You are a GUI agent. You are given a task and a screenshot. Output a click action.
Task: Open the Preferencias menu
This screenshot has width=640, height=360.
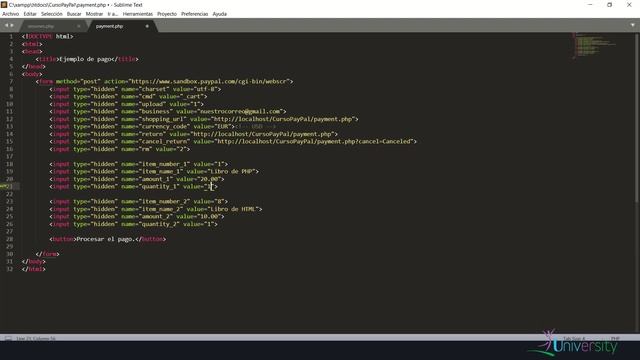click(194, 14)
